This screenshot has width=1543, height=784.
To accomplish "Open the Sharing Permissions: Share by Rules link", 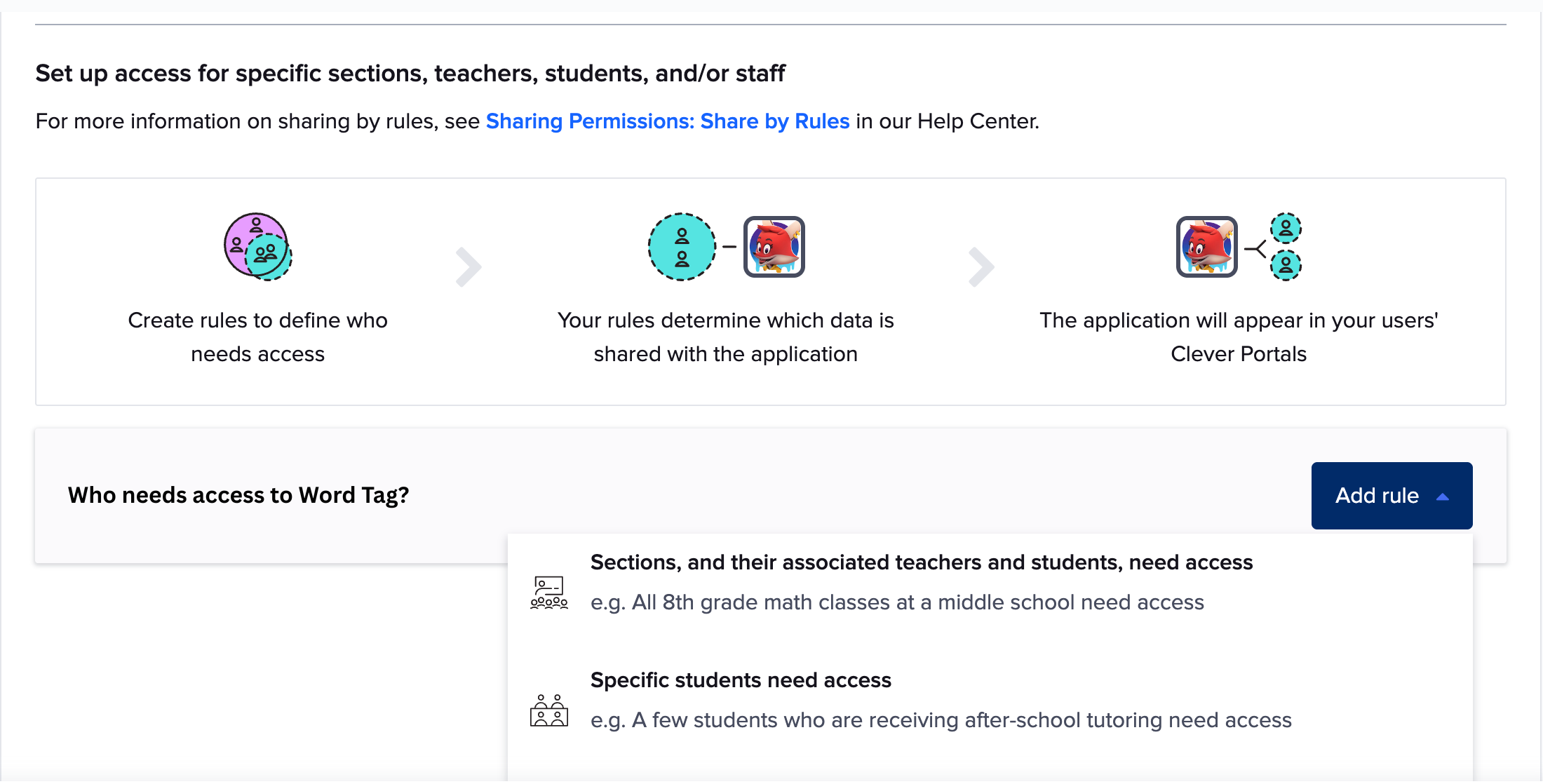I will click(667, 121).
